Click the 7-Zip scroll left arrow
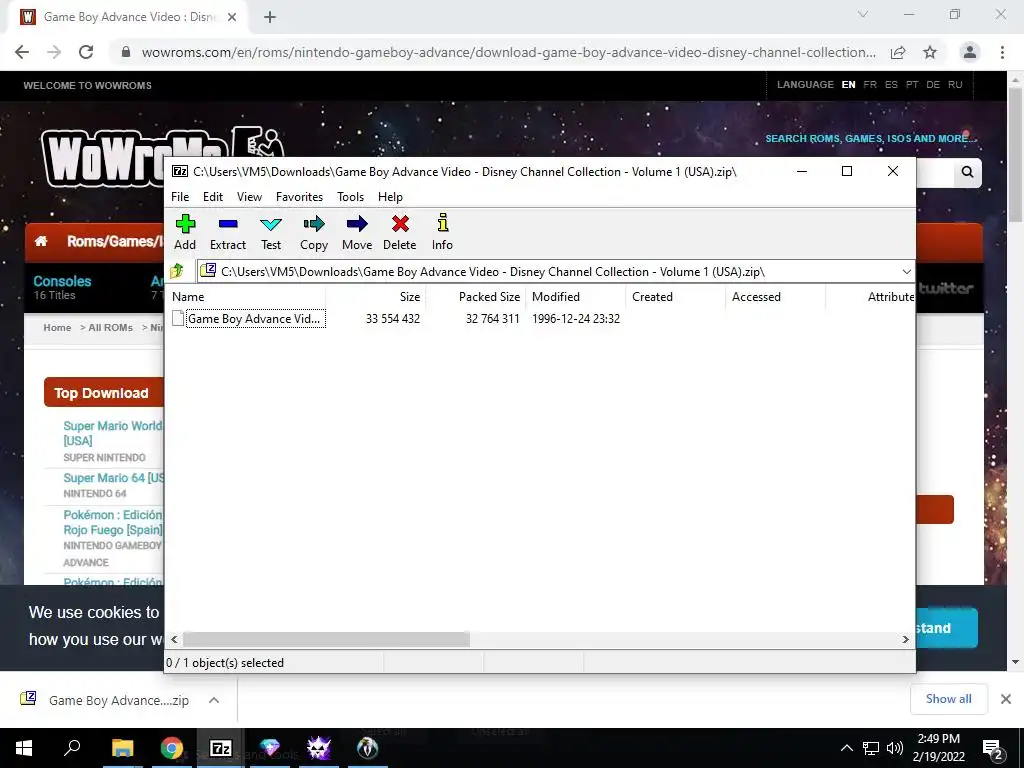 tap(174, 639)
